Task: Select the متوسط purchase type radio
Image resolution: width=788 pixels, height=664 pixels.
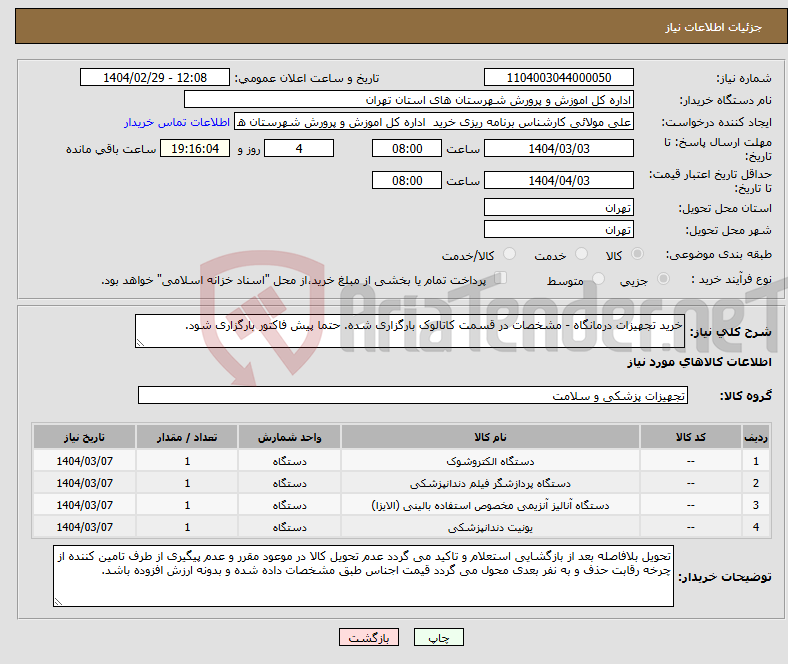Action: point(598,278)
